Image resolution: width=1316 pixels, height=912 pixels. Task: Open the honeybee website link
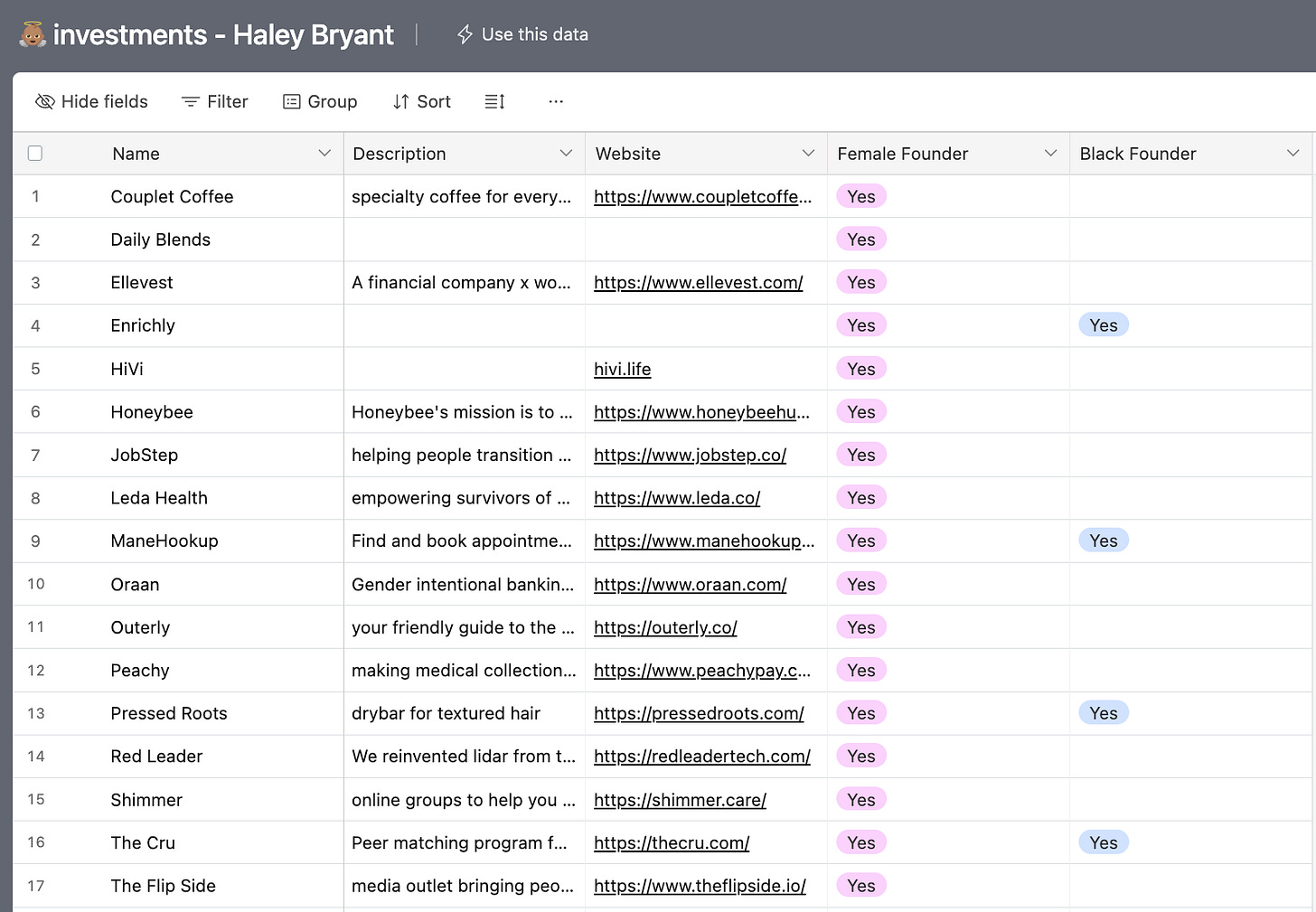(x=701, y=411)
